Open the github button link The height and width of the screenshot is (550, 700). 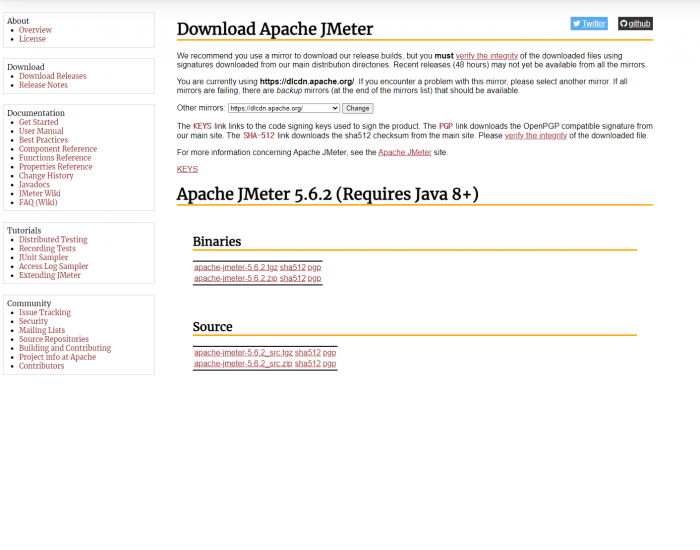[x=635, y=24]
